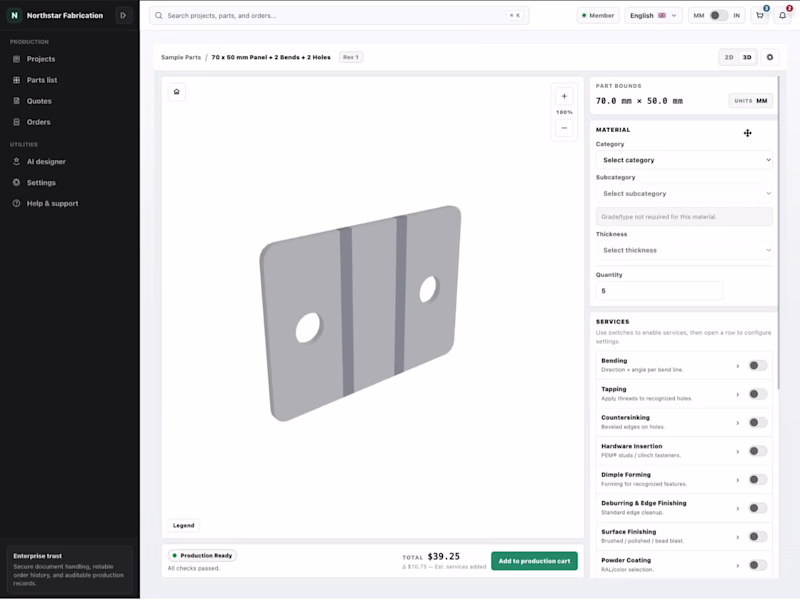Click the Rev 1 badge
The width and height of the screenshot is (800, 600).
[351, 57]
